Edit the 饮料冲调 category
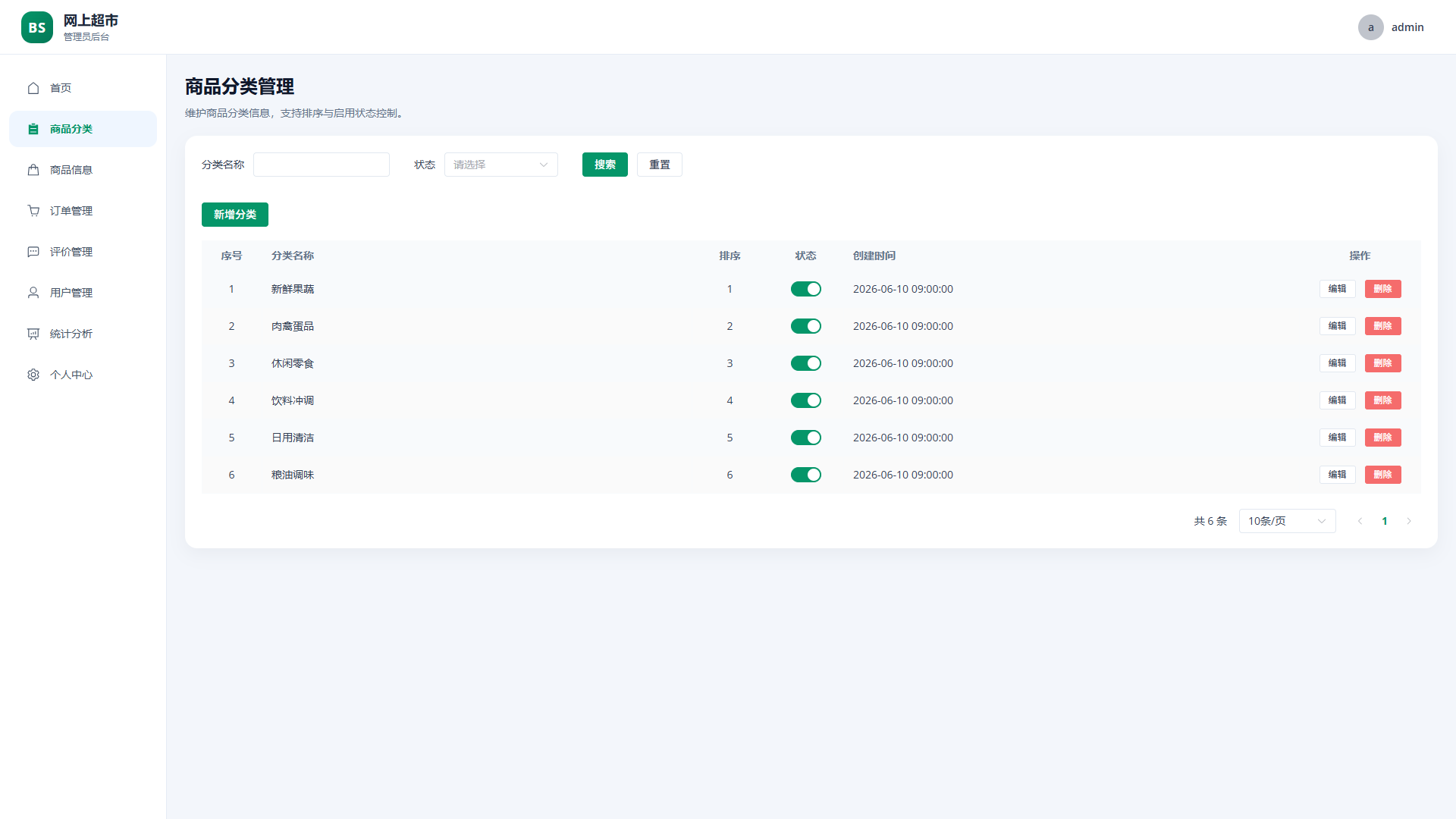 1337,400
